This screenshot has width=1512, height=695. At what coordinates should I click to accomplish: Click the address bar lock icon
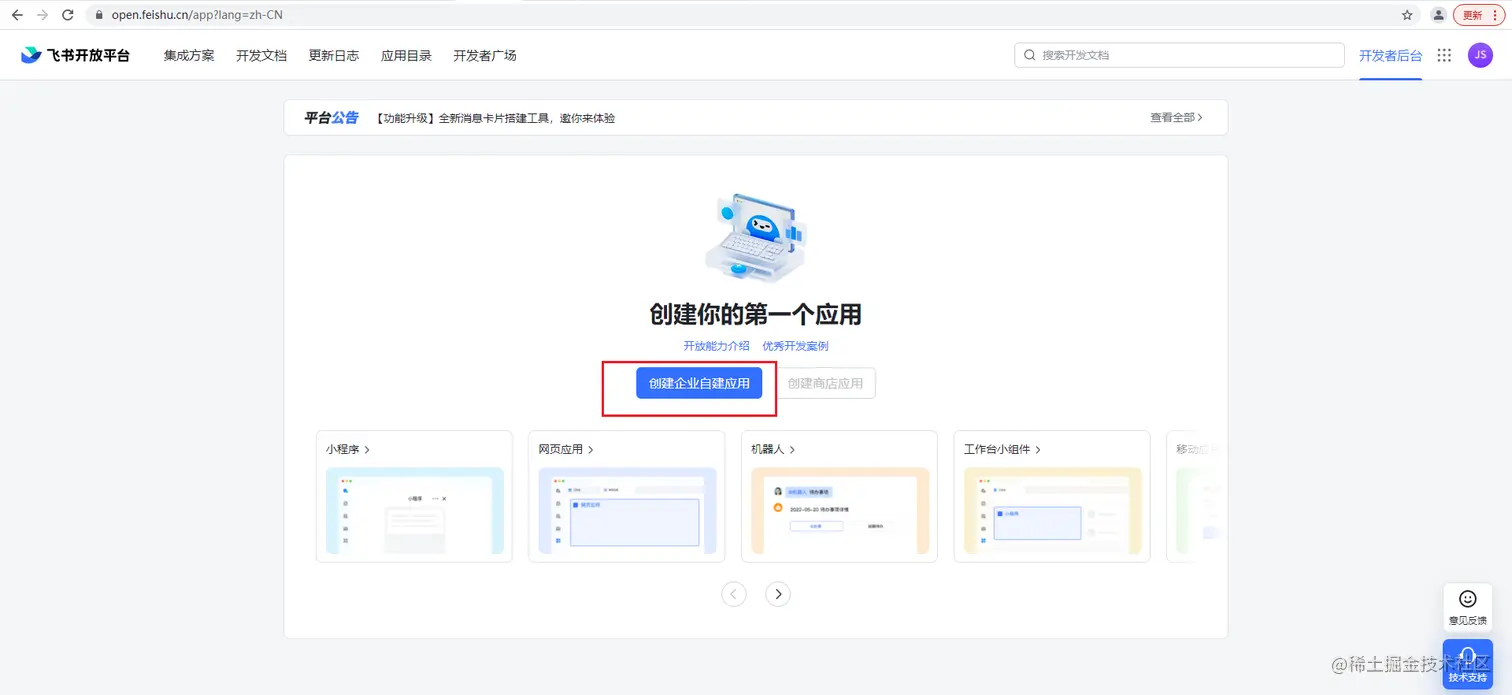pyautogui.click(x=98, y=15)
